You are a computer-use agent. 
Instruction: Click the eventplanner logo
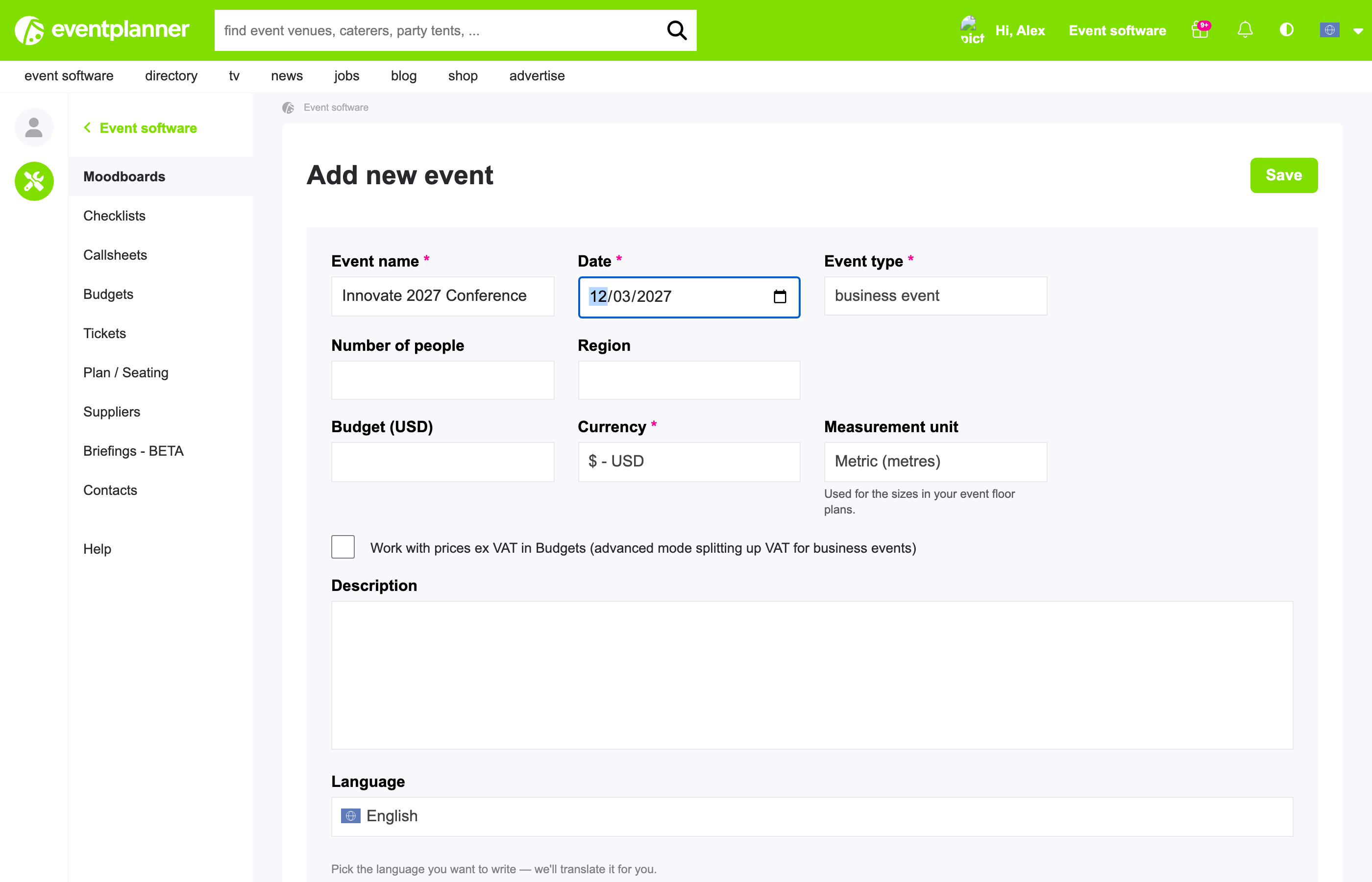tap(102, 30)
